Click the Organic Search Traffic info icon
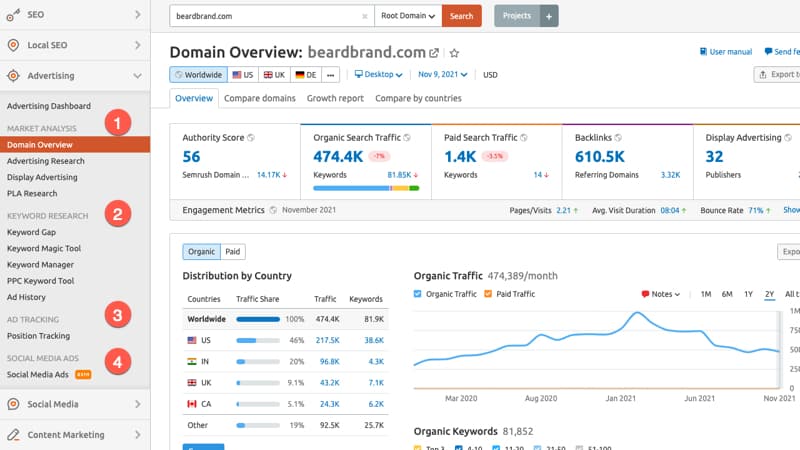This screenshot has width=800, height=450. pyautogui.click(x=407, y=138)
